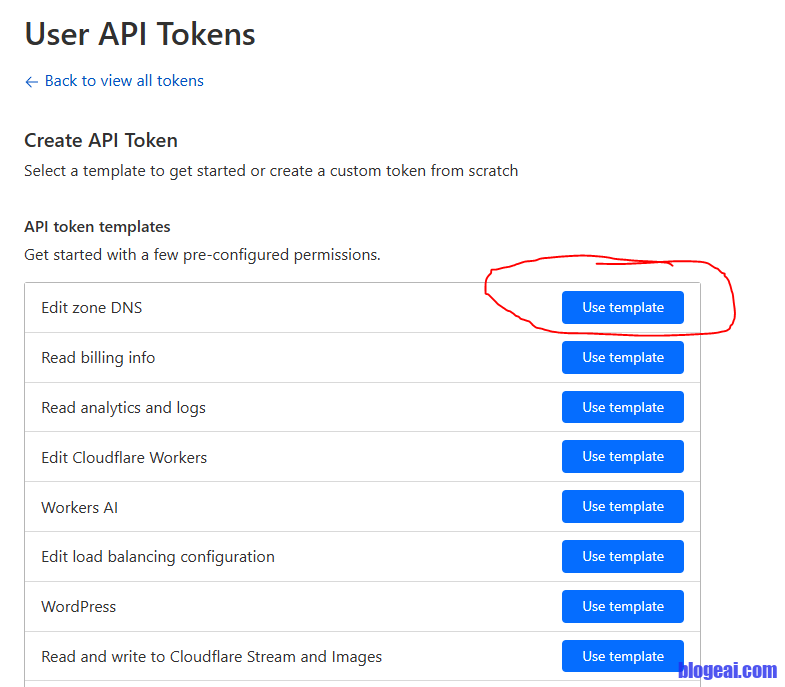The height and width of the screenshot is (687, 785).
Task: Use template for Edit zone DNS
Action: pyautogui.click(x=622, y=308)
